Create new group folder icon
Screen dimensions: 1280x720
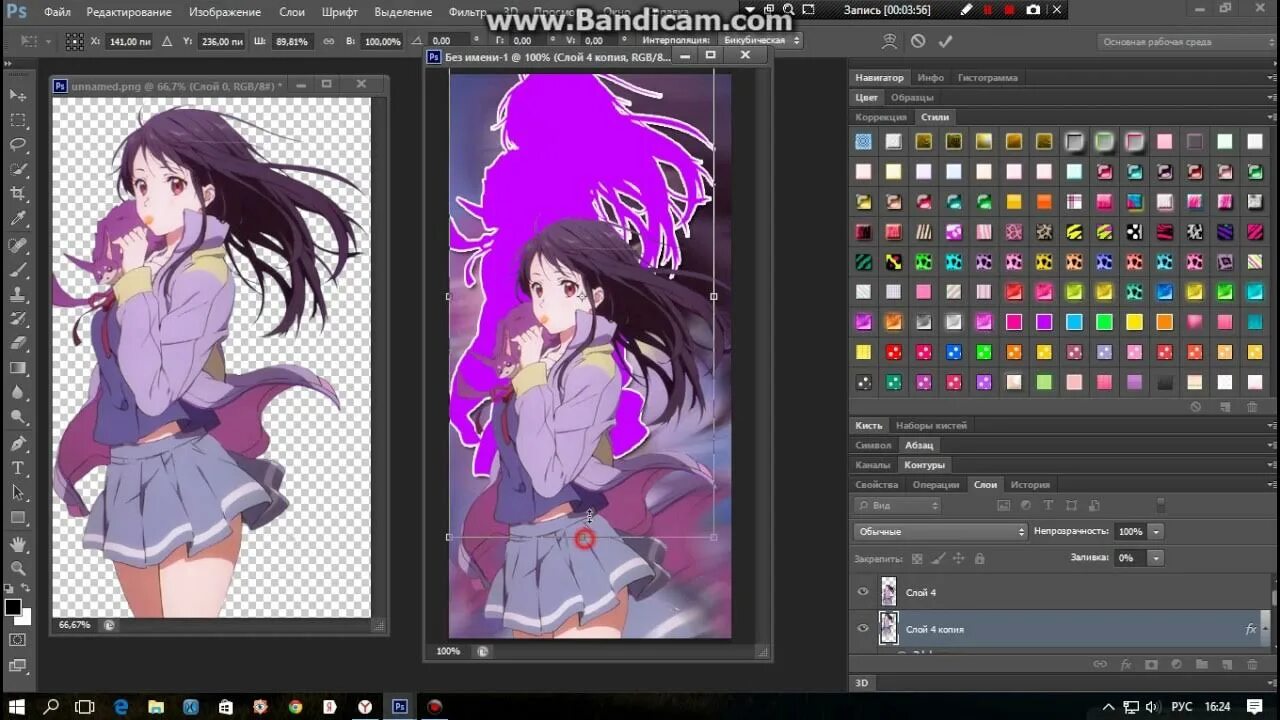pyautogui.click(x=1202, y=664)
